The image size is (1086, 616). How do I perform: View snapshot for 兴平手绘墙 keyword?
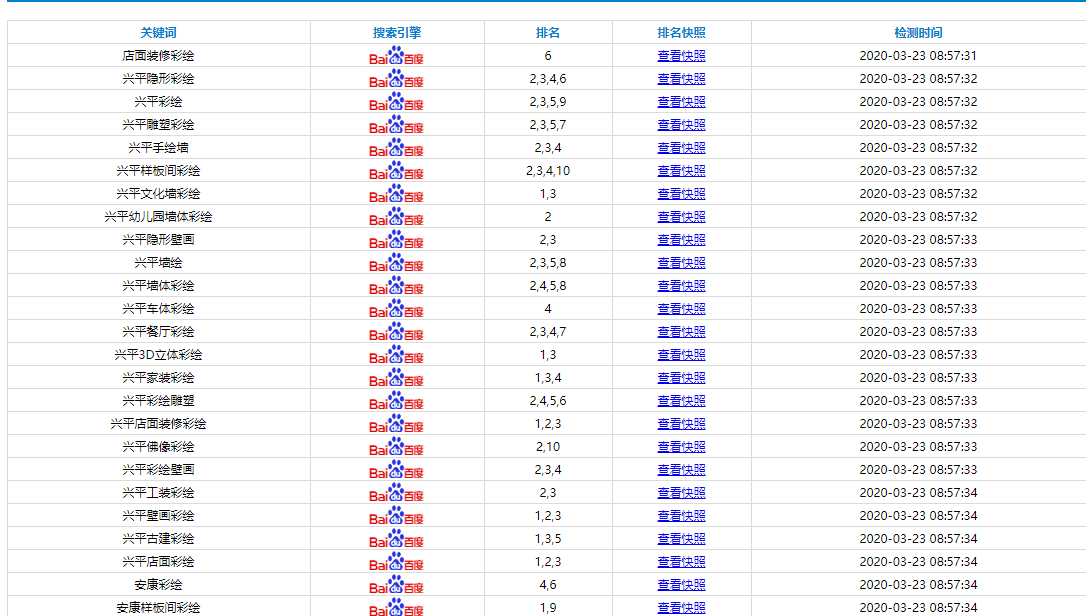coord(682,148)
